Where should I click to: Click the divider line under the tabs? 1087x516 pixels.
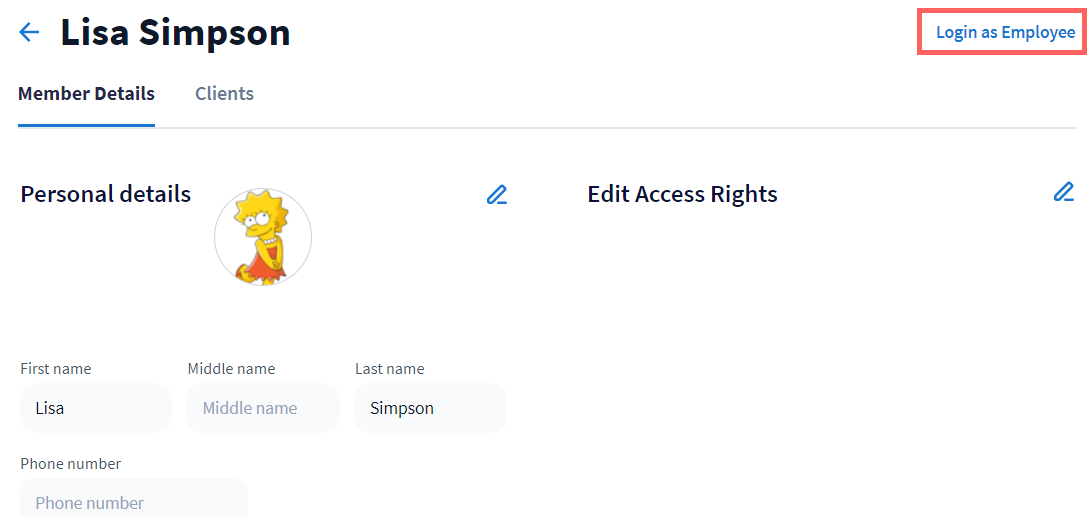(600, 128)
